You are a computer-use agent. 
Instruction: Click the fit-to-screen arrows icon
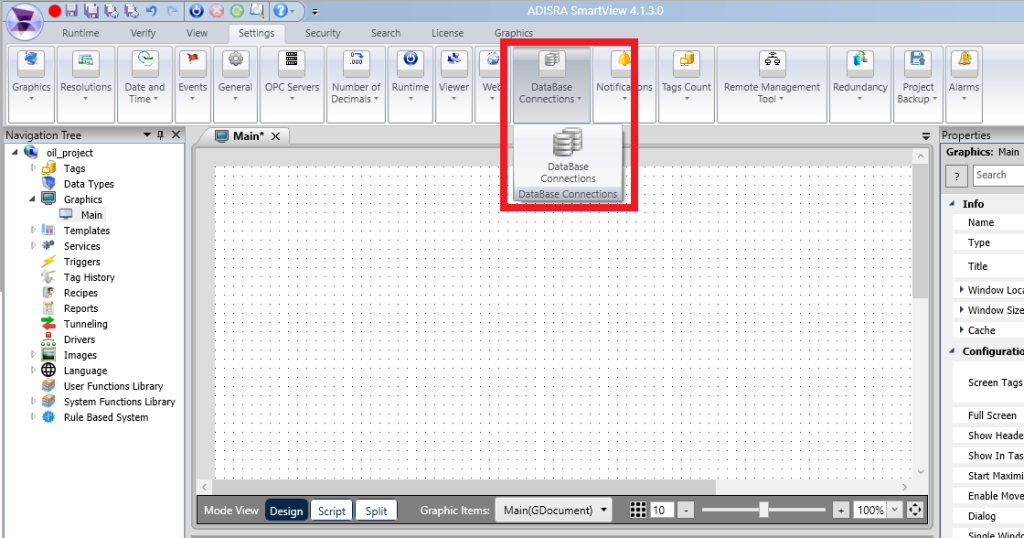[915, 510]
